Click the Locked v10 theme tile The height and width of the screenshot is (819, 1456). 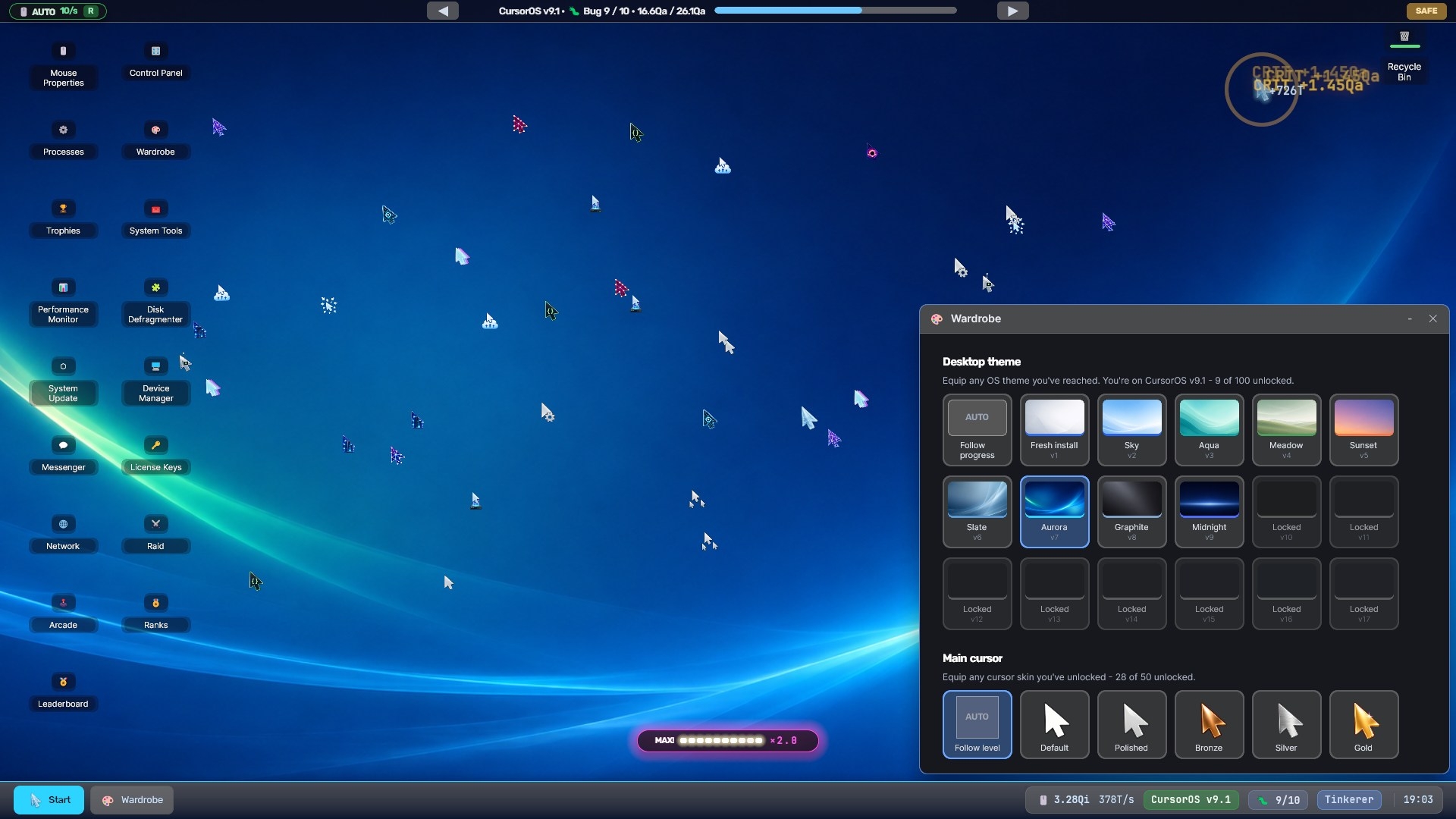(x=1286, y=512)
